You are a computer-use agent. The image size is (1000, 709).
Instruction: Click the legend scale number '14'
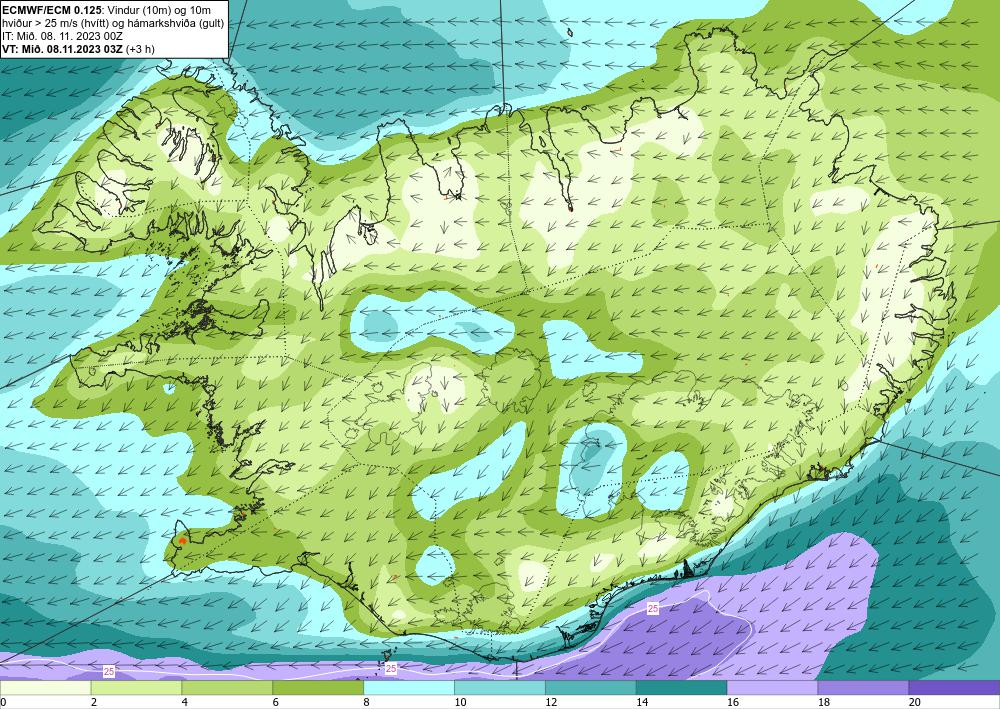coord(642,703)
